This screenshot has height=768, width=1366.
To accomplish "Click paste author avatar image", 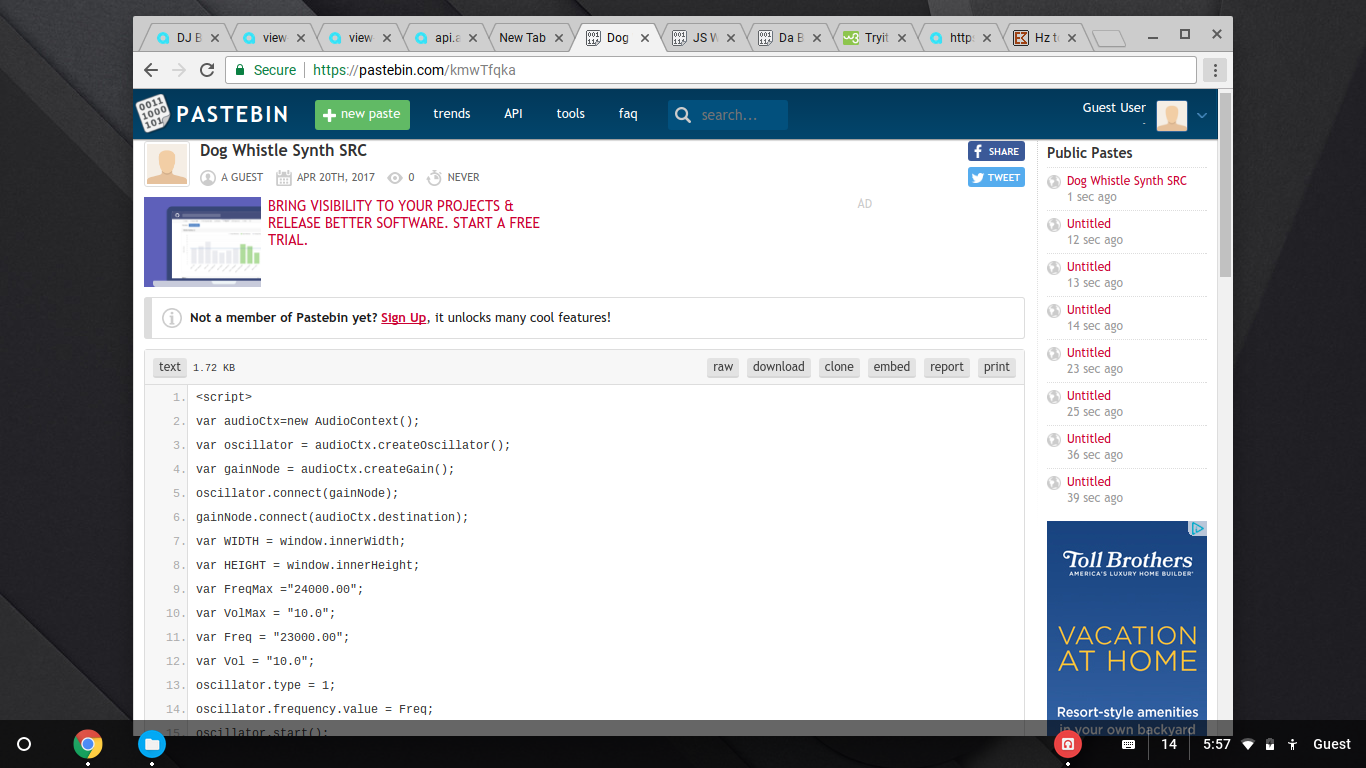I will click(x=167, y=164).
